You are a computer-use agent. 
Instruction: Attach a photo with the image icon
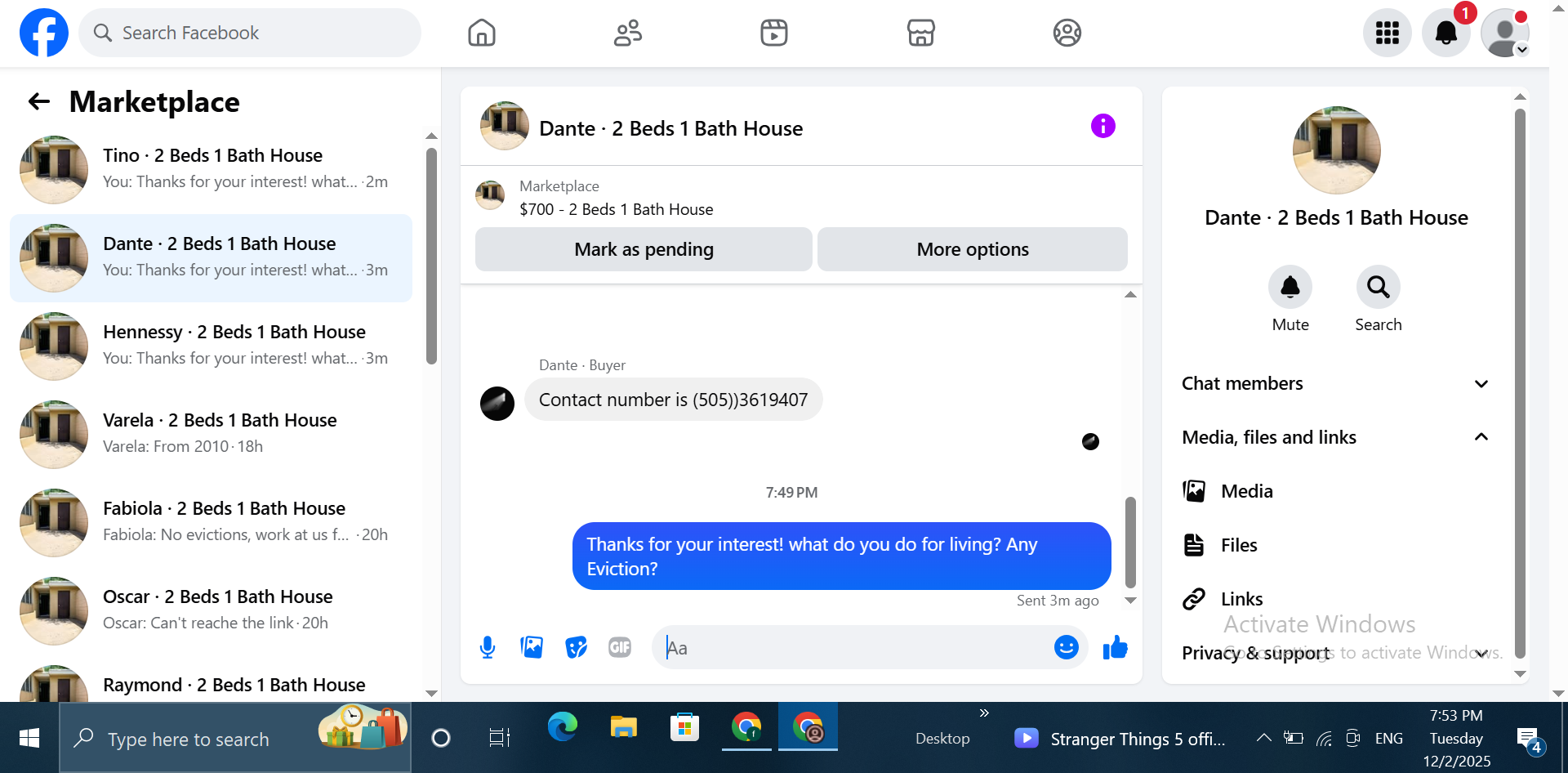(x=532, y=648)
